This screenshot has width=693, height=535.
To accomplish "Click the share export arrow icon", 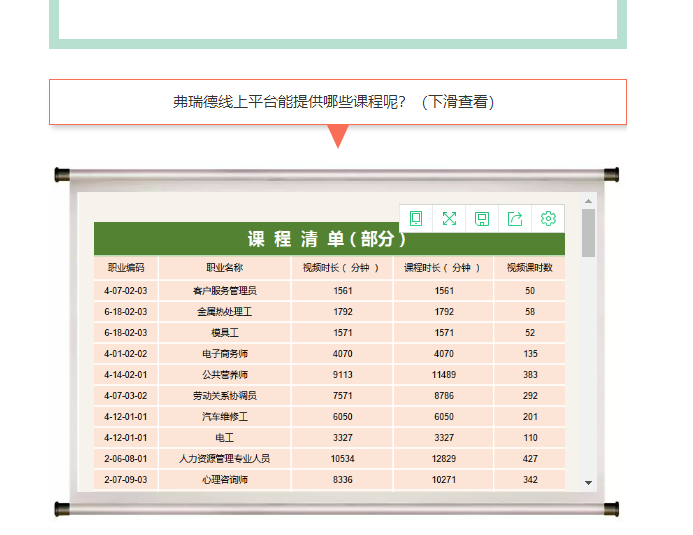I will 515,219.
